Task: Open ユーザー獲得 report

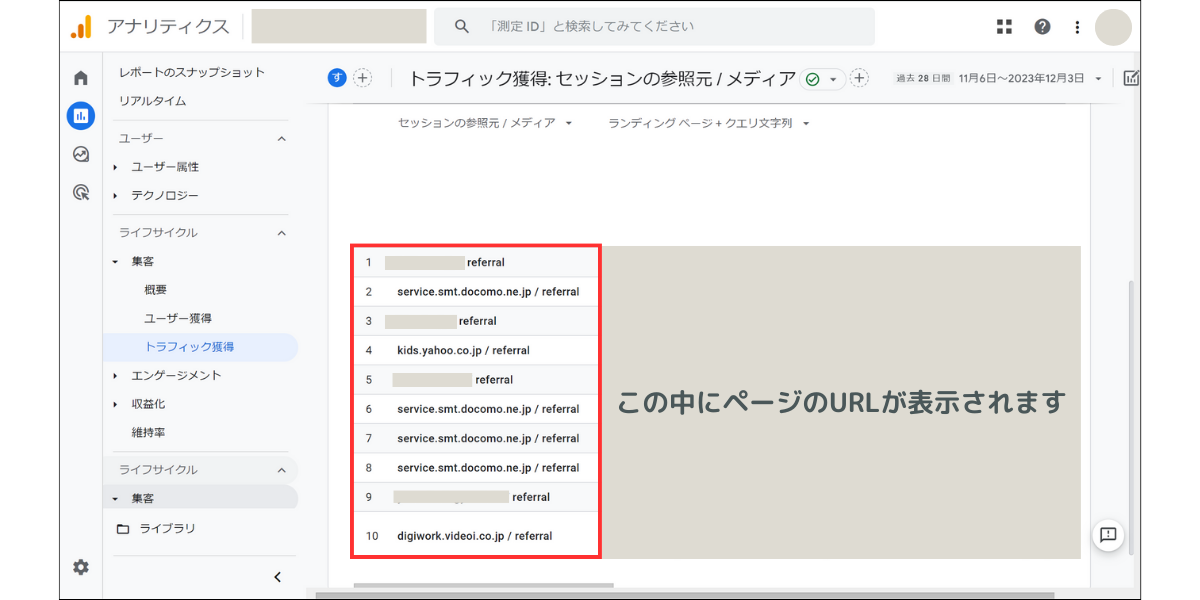Action: 178,318
